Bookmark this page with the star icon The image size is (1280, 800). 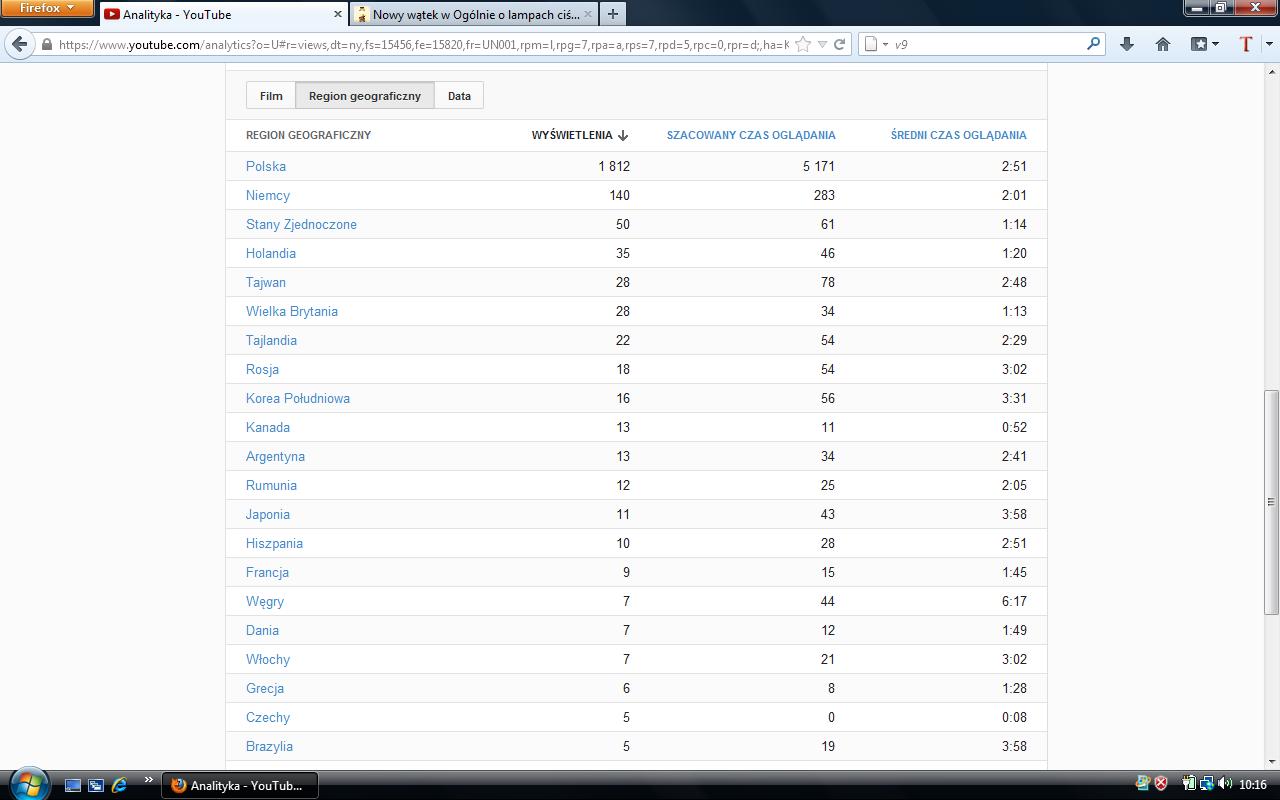803,44
